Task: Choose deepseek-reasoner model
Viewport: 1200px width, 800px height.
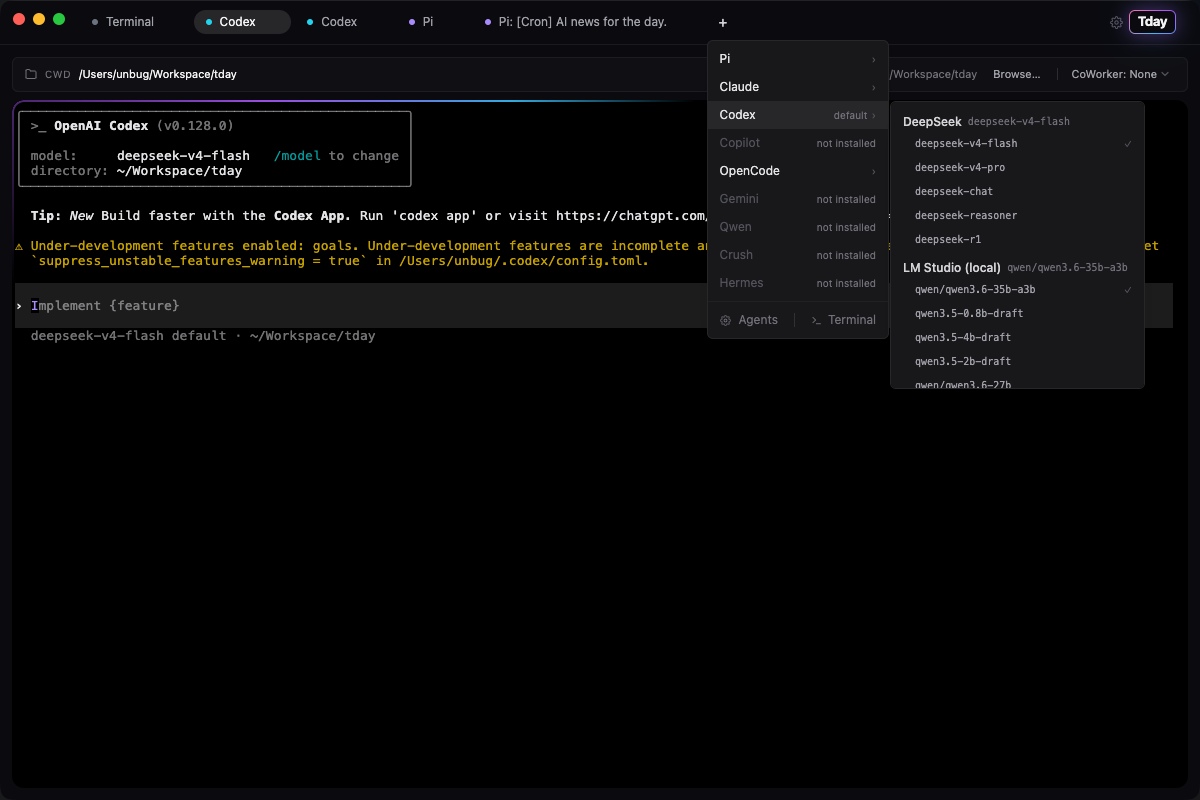Action: click(1017, 215)
